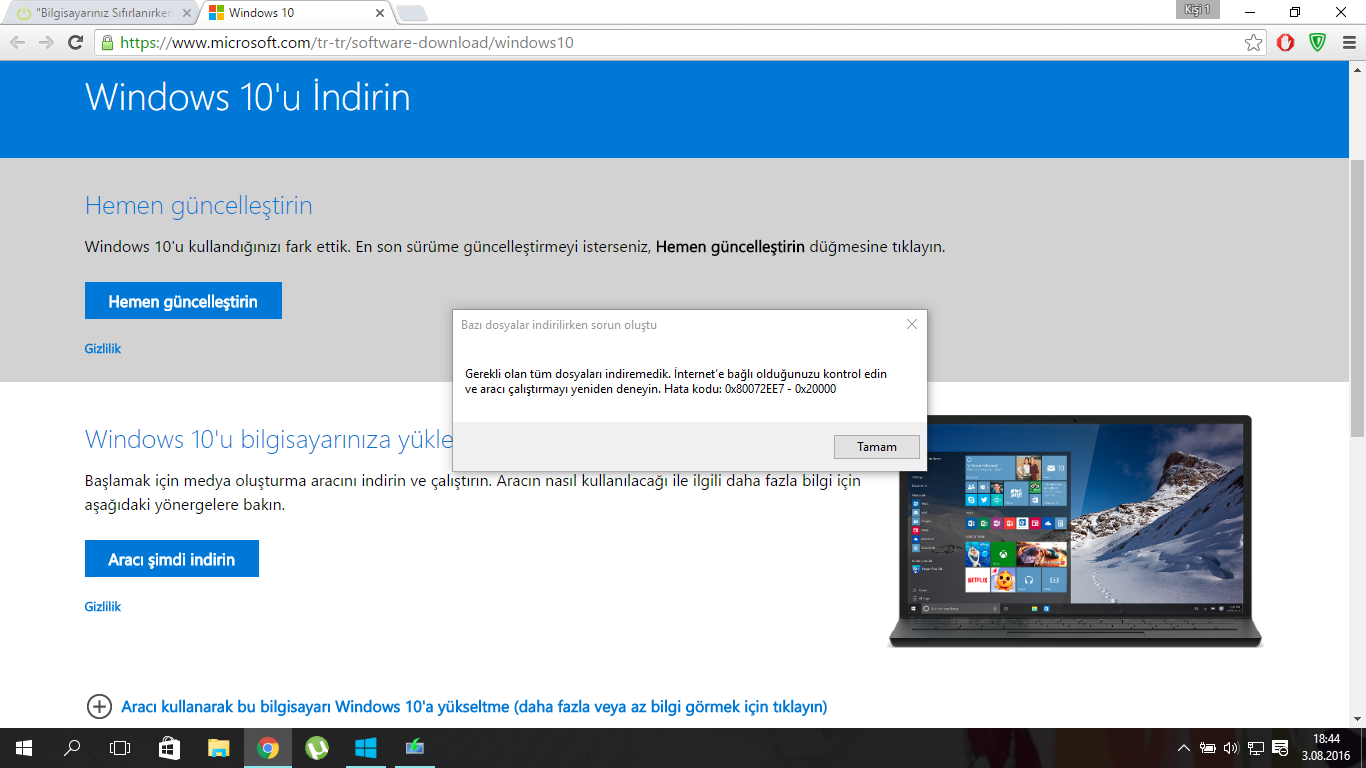The width and height of the screenshot is (1366, 768).
Task: Close the error dialog with the X
Action: click(911, 324)
